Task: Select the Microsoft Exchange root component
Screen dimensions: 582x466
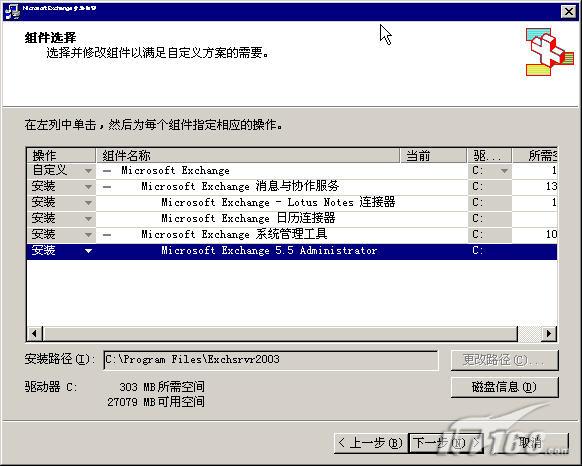Action: [x=175, y=170]
